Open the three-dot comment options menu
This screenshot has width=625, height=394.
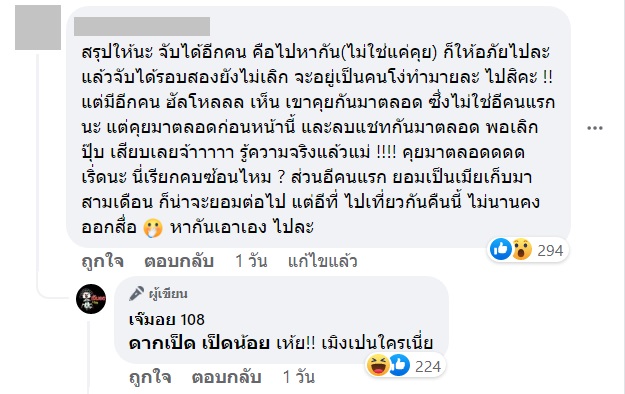(x=594, y=128)
